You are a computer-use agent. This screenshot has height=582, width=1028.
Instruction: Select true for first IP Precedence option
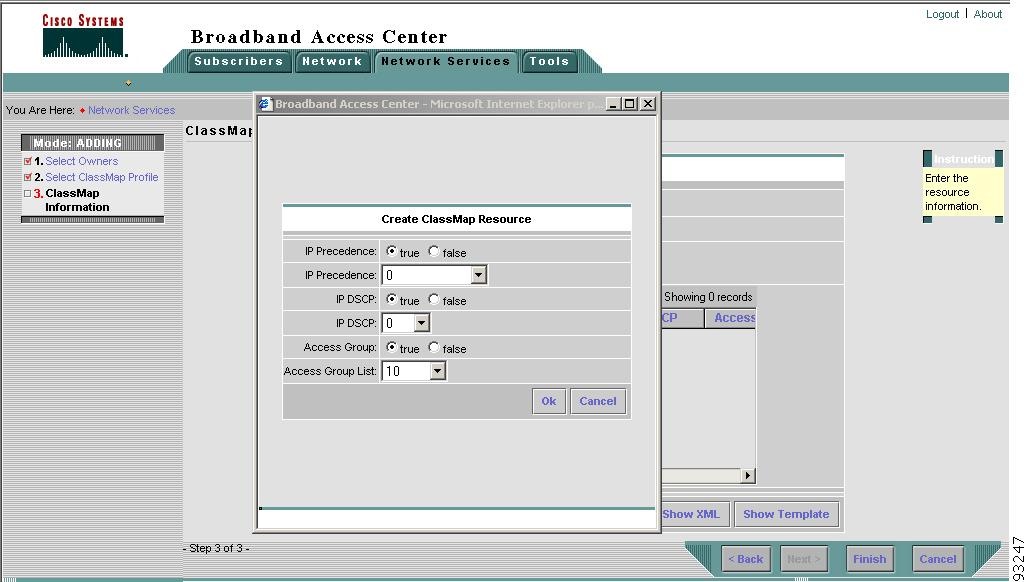tap(391, 251)
